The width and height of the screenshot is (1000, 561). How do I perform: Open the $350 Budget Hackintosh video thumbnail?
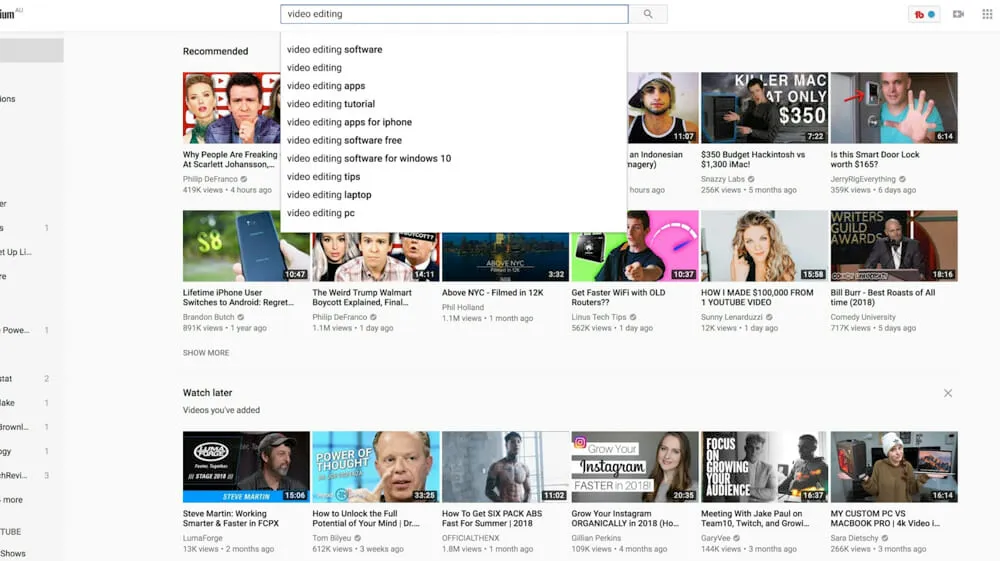(x=764, y=107)
